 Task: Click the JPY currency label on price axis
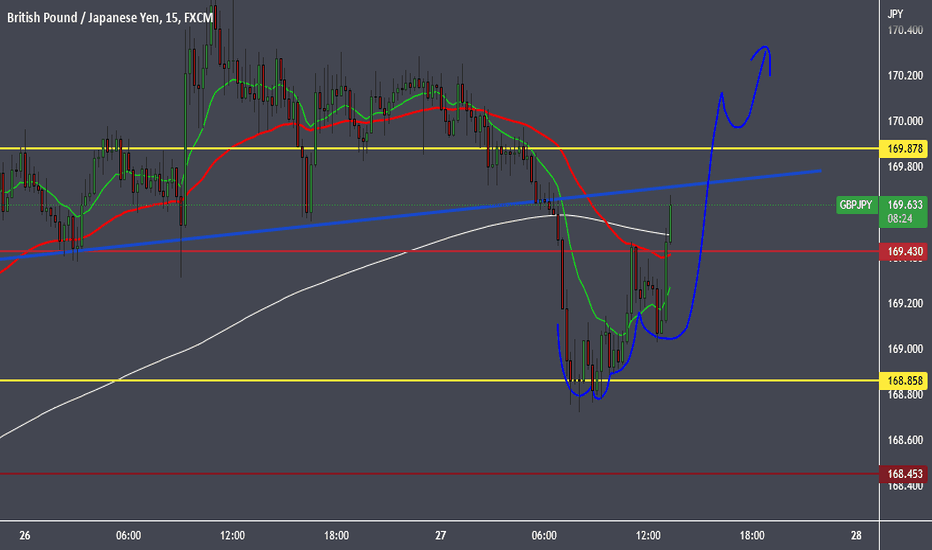(895, 14)
